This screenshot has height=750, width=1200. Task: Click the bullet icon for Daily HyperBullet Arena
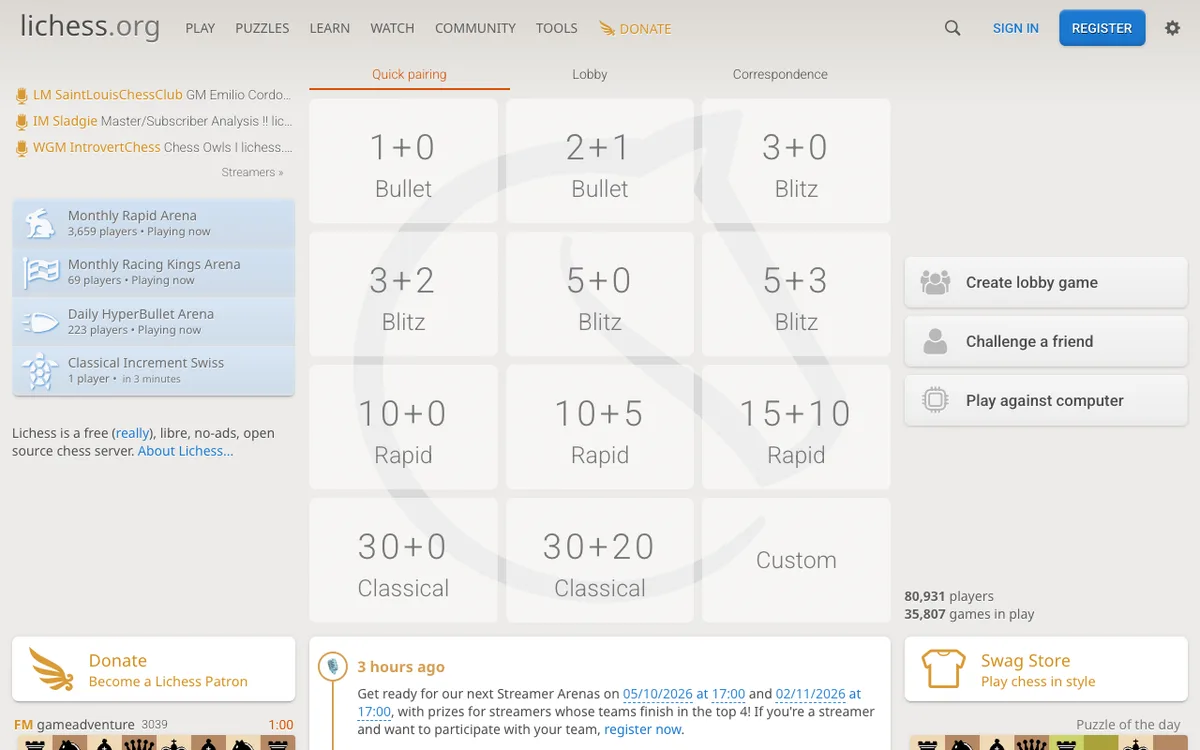[x=40, y=321]
